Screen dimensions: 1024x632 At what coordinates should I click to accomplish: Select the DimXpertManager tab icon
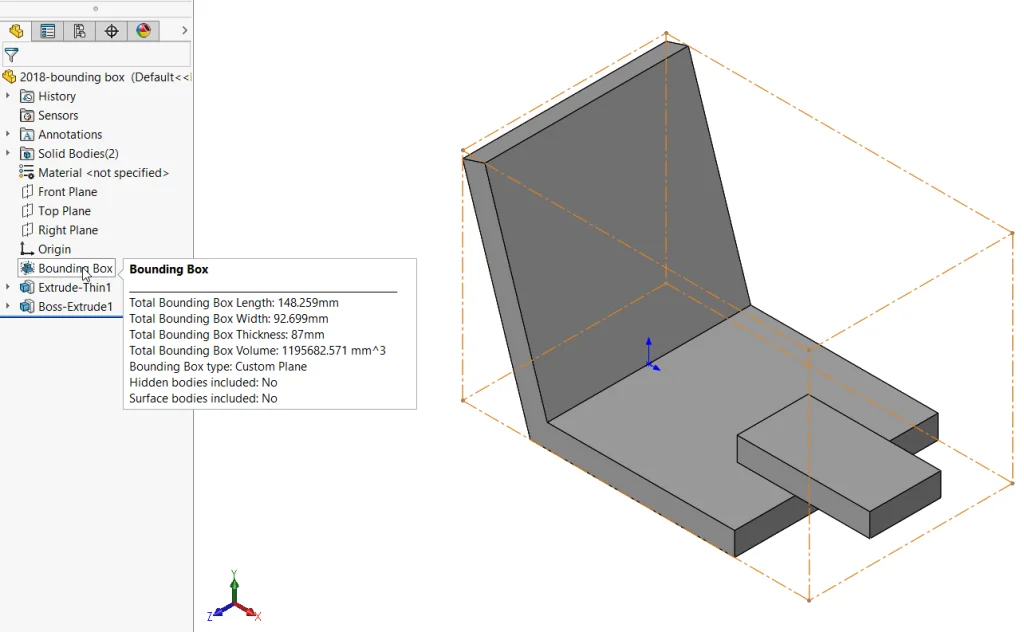coord(111,31)
